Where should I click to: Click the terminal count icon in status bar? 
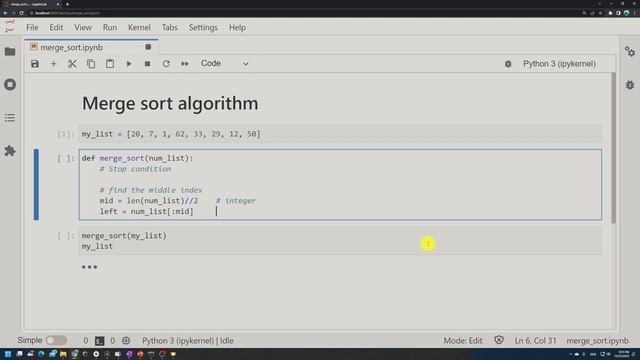[100, 340]
